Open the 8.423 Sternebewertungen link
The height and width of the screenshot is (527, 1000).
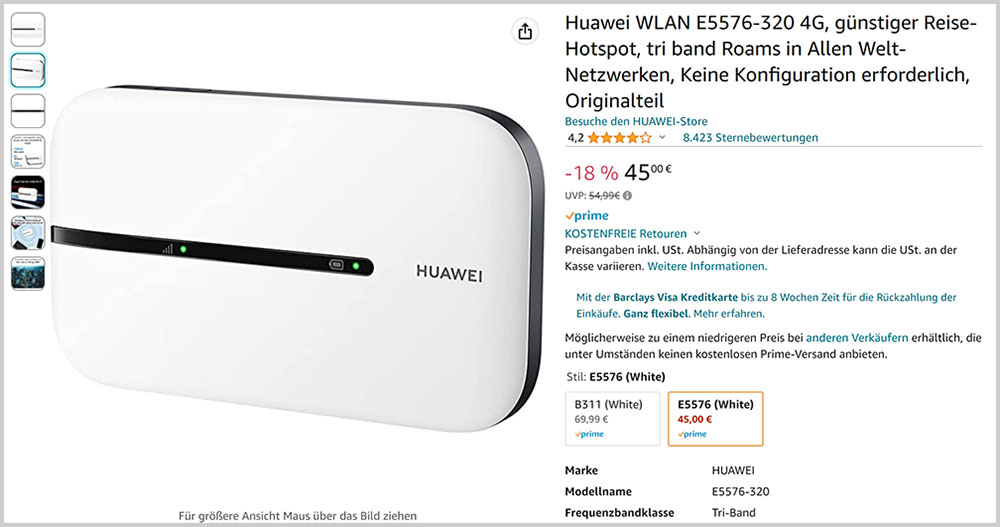pyautogui.click(x=750, y=138)
